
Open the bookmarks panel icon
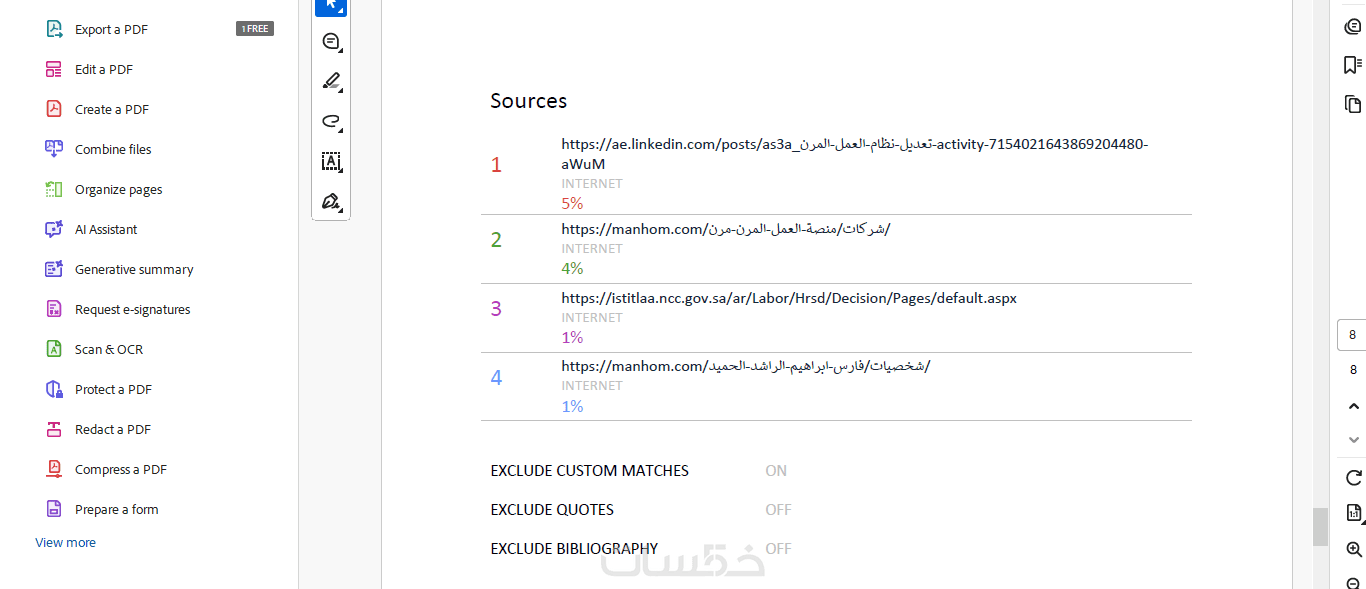(1353, 65)
